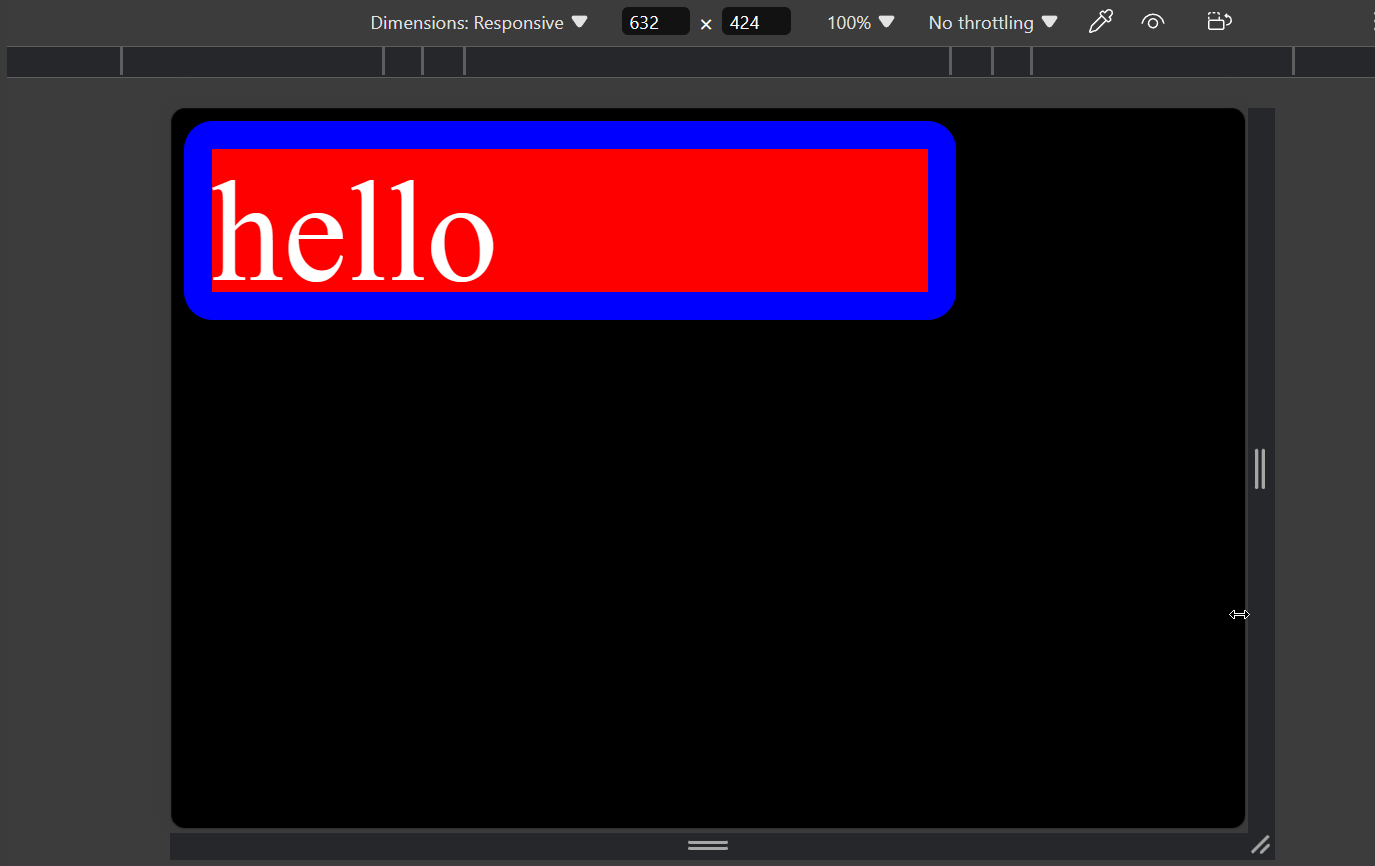
Task: Click the white "hello" text
Action: 353,232
